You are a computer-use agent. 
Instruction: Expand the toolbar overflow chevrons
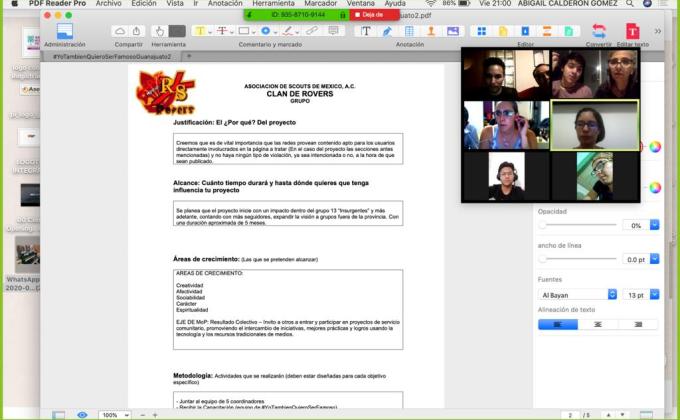tap(658, 31)
